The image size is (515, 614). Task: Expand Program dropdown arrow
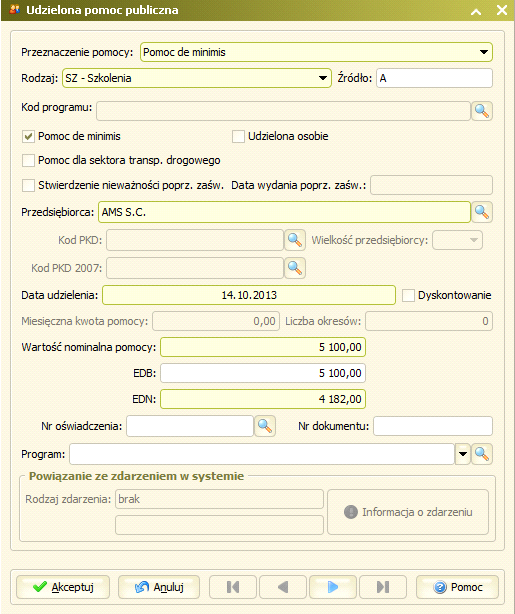click(463, 454)
